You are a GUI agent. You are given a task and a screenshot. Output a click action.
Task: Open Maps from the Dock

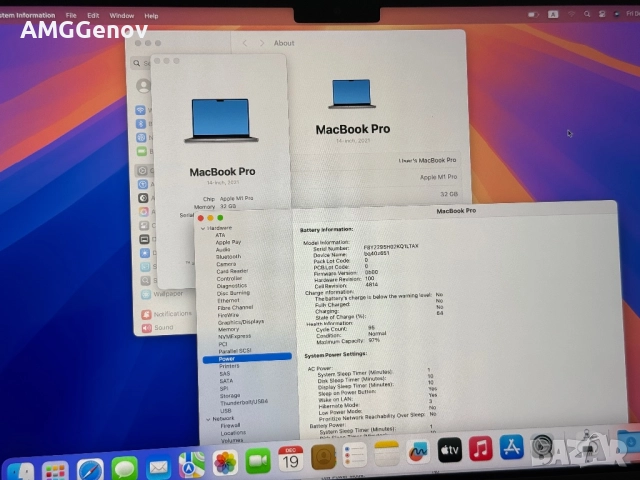tap(192, 465)
